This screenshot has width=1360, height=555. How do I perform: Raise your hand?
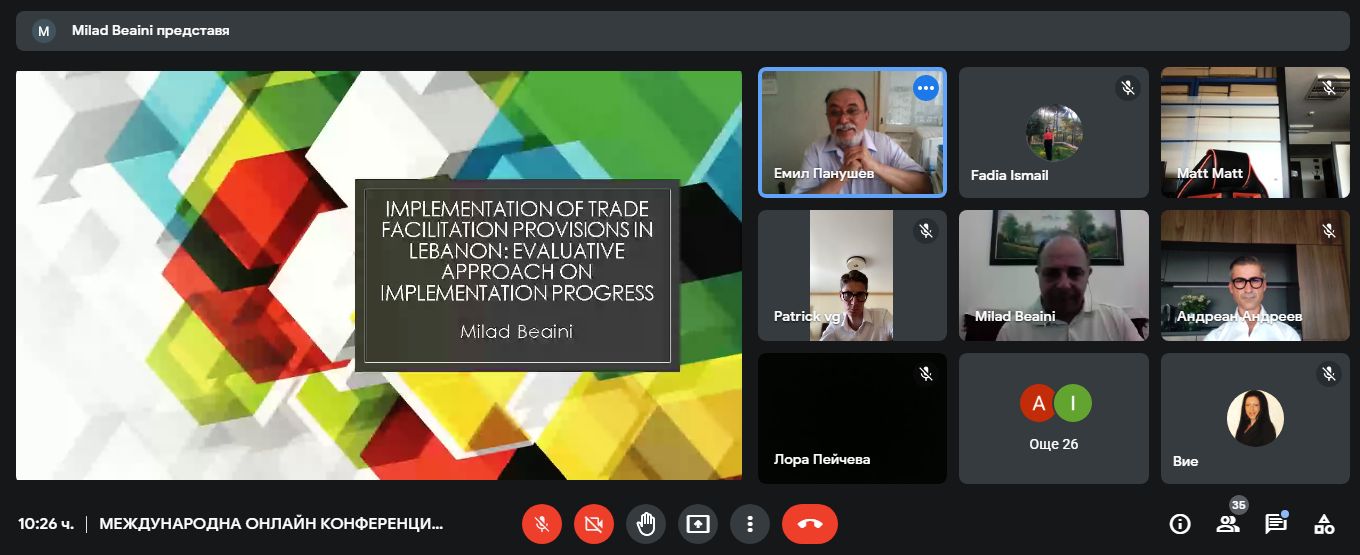pyautogui.click(x=645, y=523)
